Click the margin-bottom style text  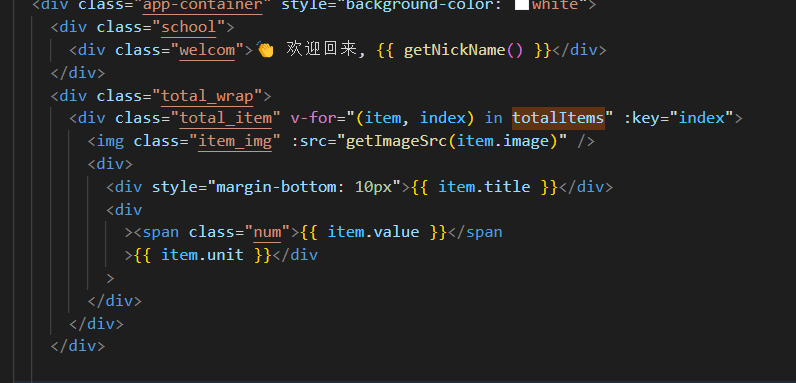point(304,186)
